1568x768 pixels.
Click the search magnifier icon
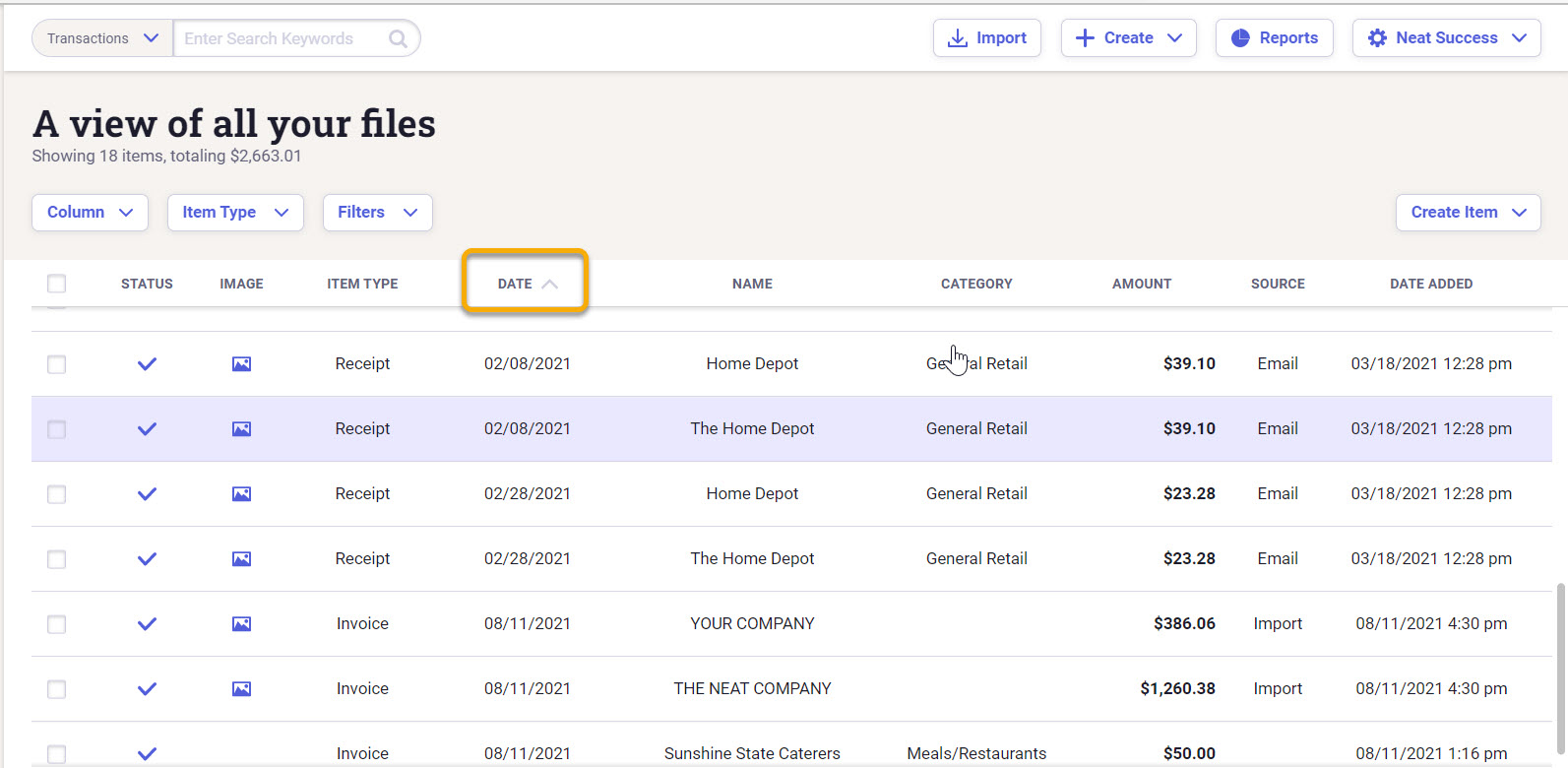point(398,38)
